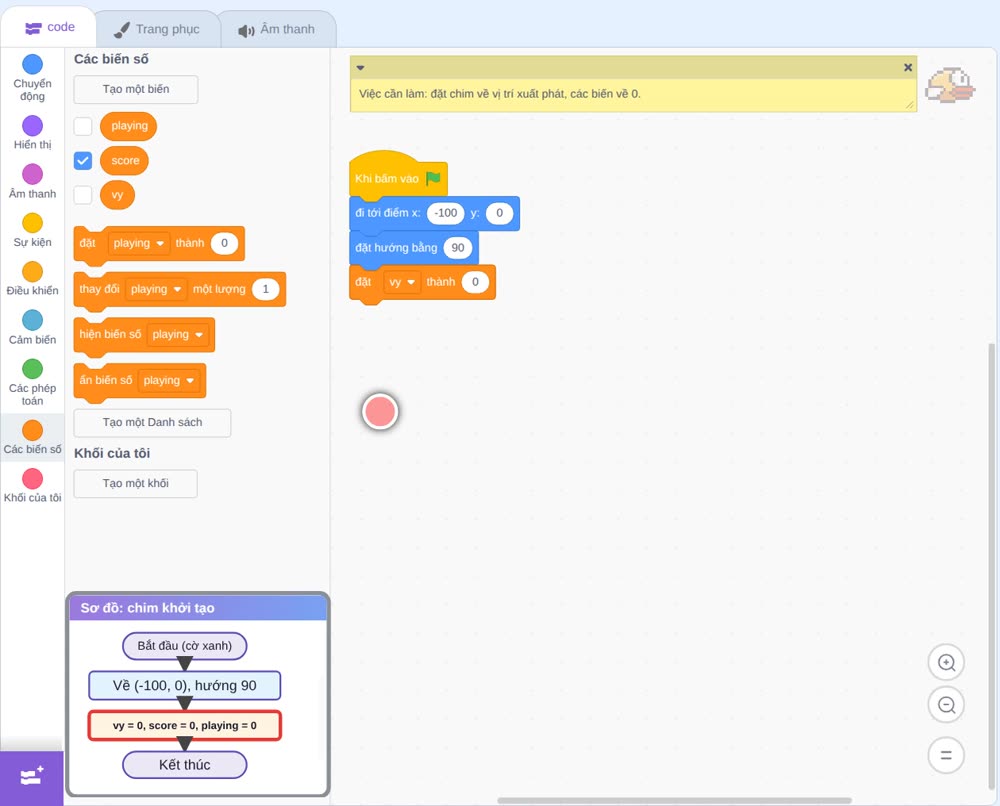
Task: Open the Các phép toán block category
Action: (x=33, y=382)
